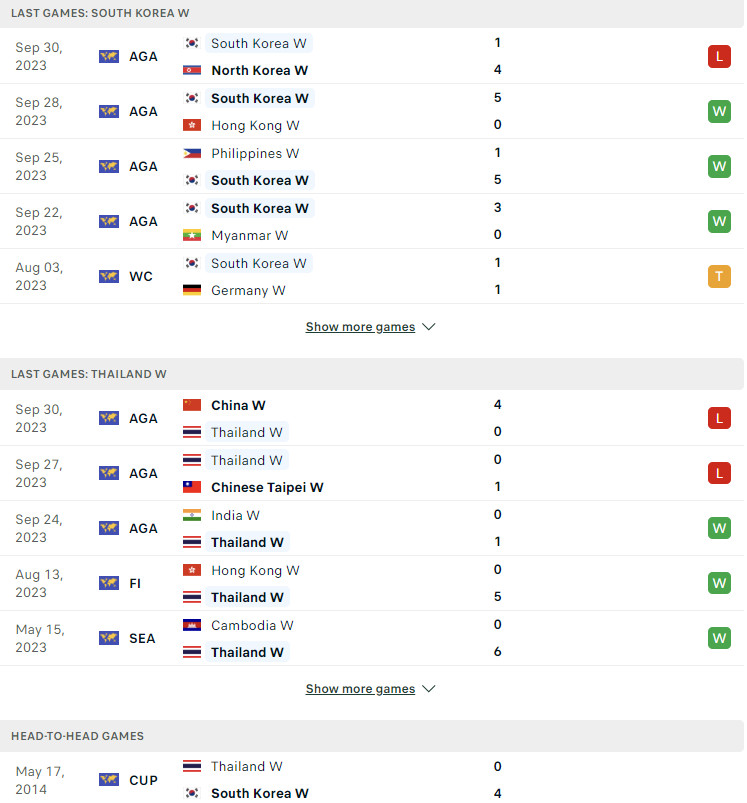747x803 pixels.
Task: Open the May 17, 2014 head-to-head match row
Action: (372, 780)
